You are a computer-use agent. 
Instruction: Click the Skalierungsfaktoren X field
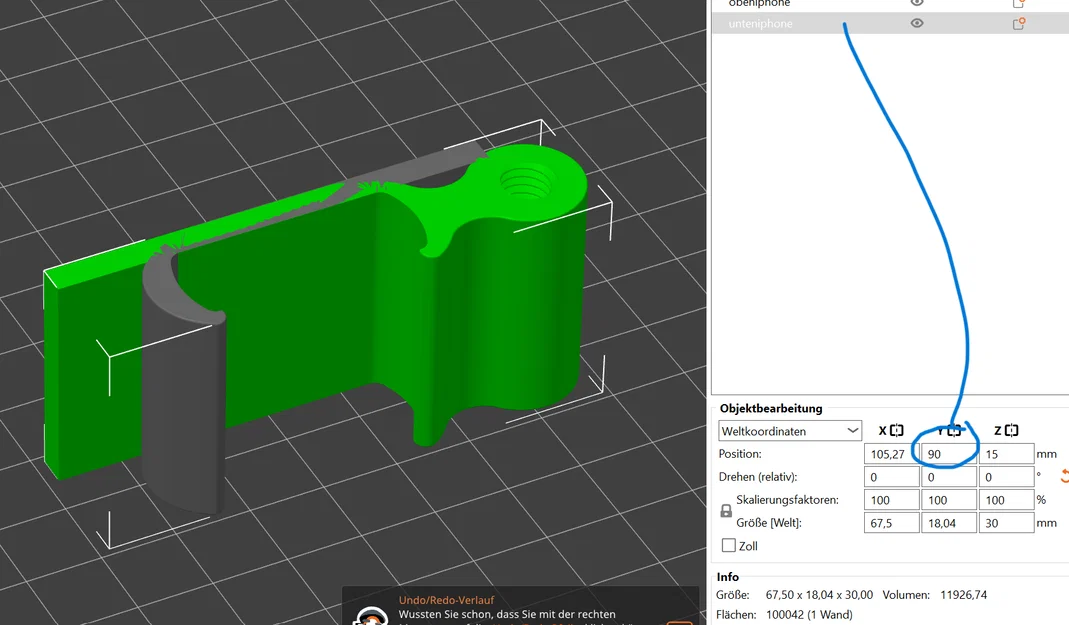pos(892,500)
